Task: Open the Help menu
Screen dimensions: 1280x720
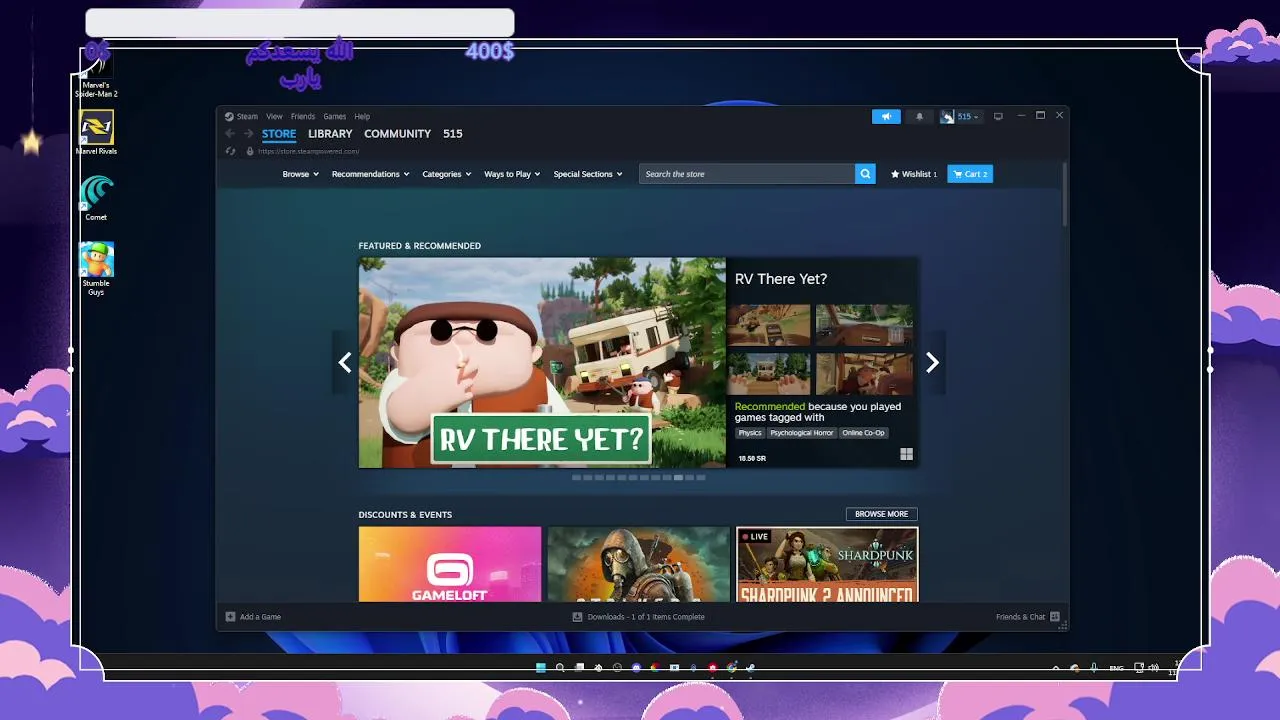Action: point(362,117)
